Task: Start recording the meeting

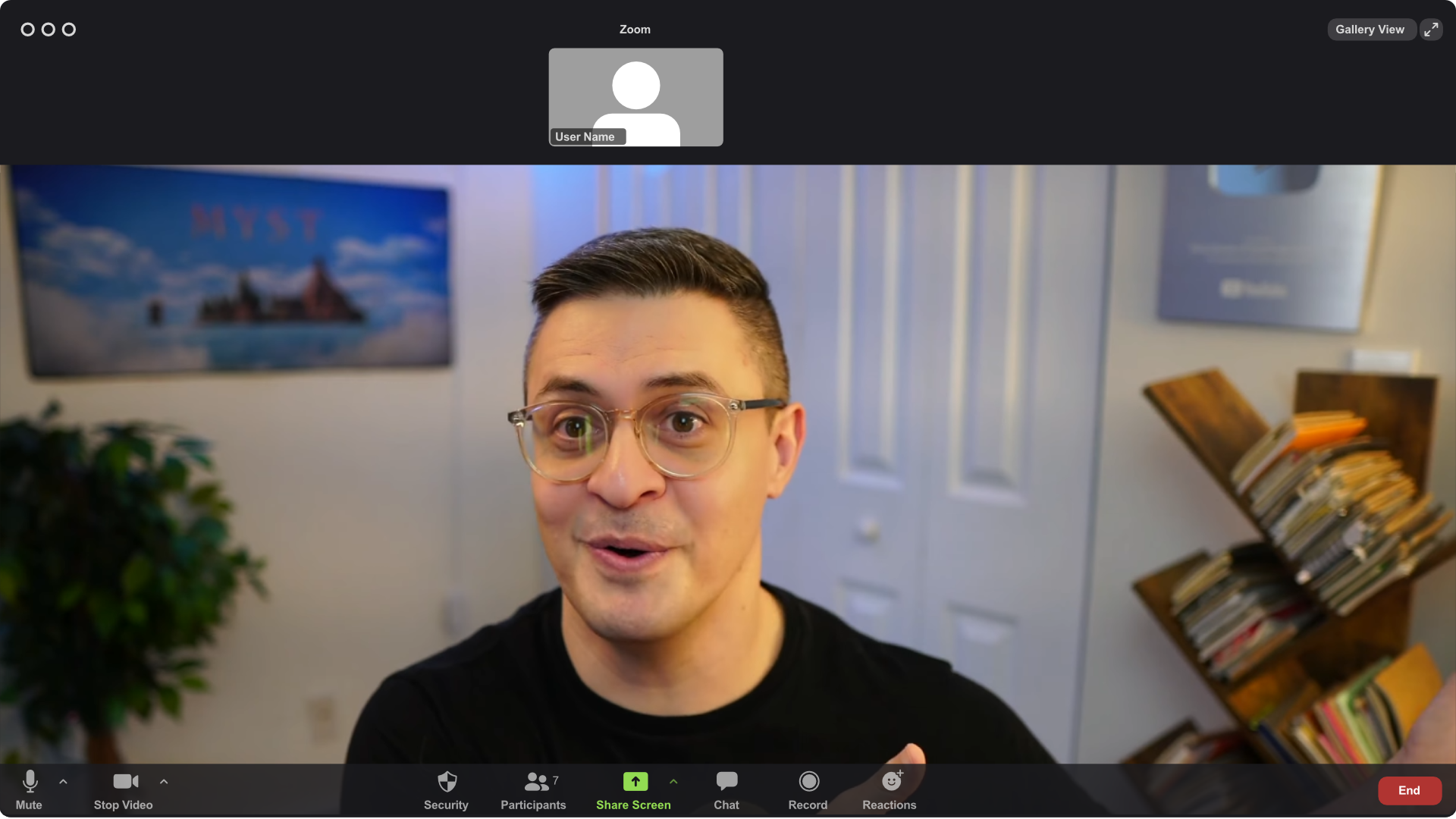Action: click(x=808, y=790)
